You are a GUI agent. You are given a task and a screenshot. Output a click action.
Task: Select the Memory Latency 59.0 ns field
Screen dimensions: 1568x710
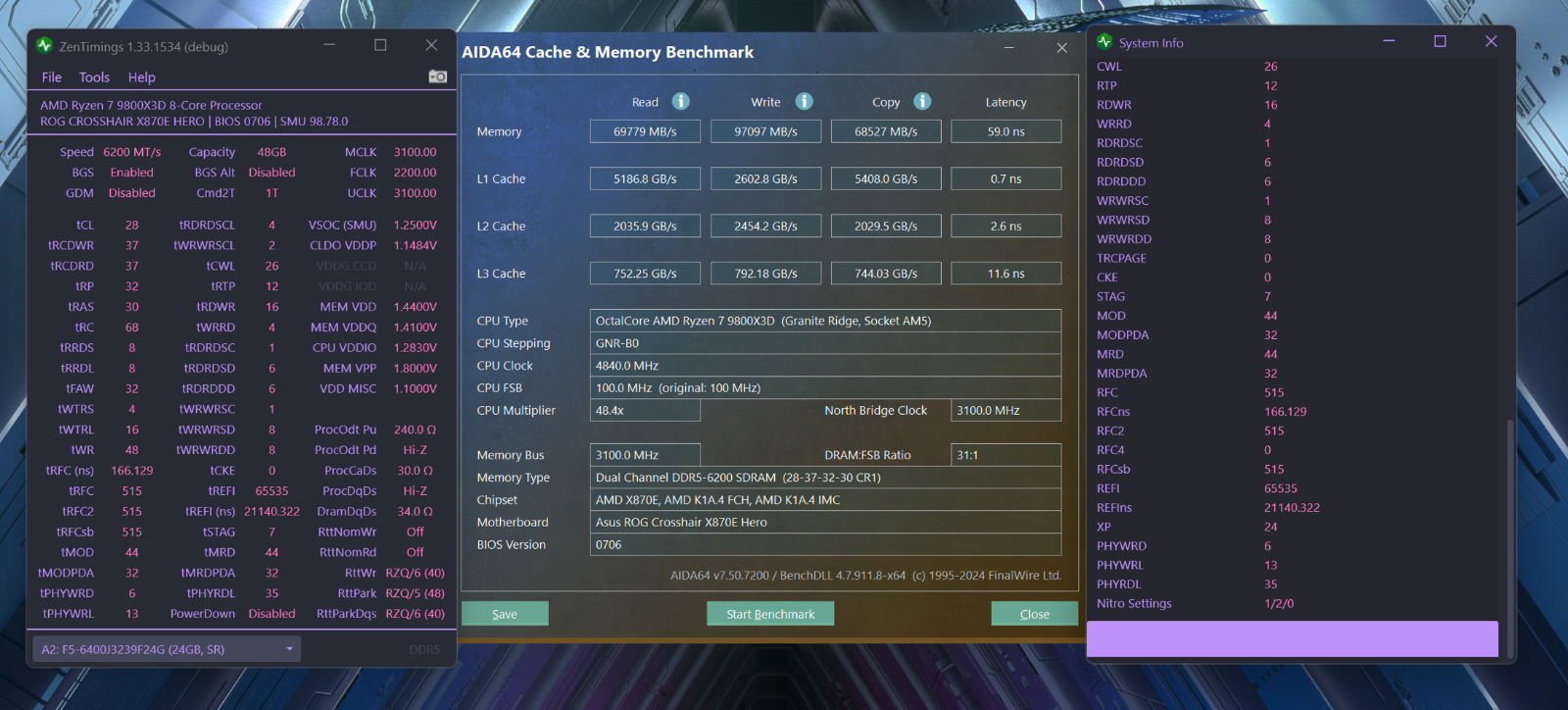tap(1005, 131)
